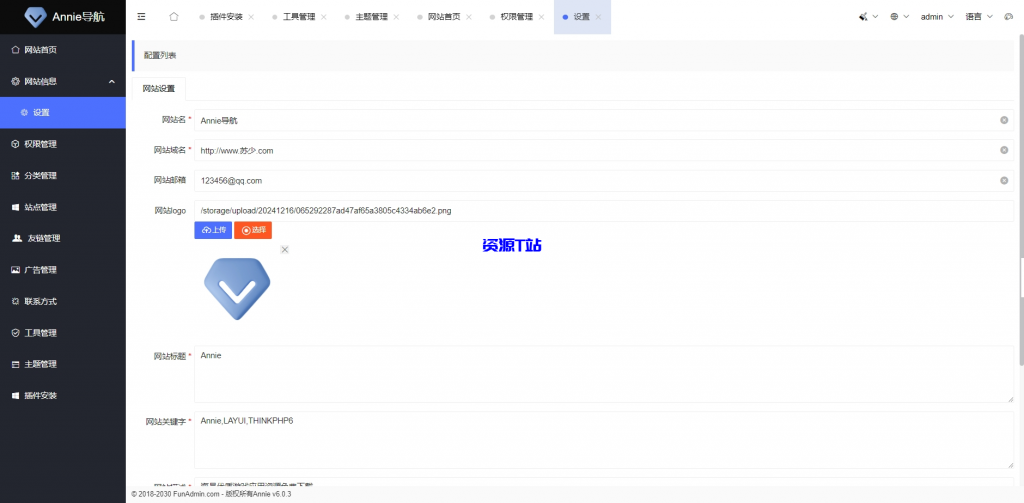
Task: Open the globe dropdown in header
Action: pyautogui.click(x=899, y=17)
